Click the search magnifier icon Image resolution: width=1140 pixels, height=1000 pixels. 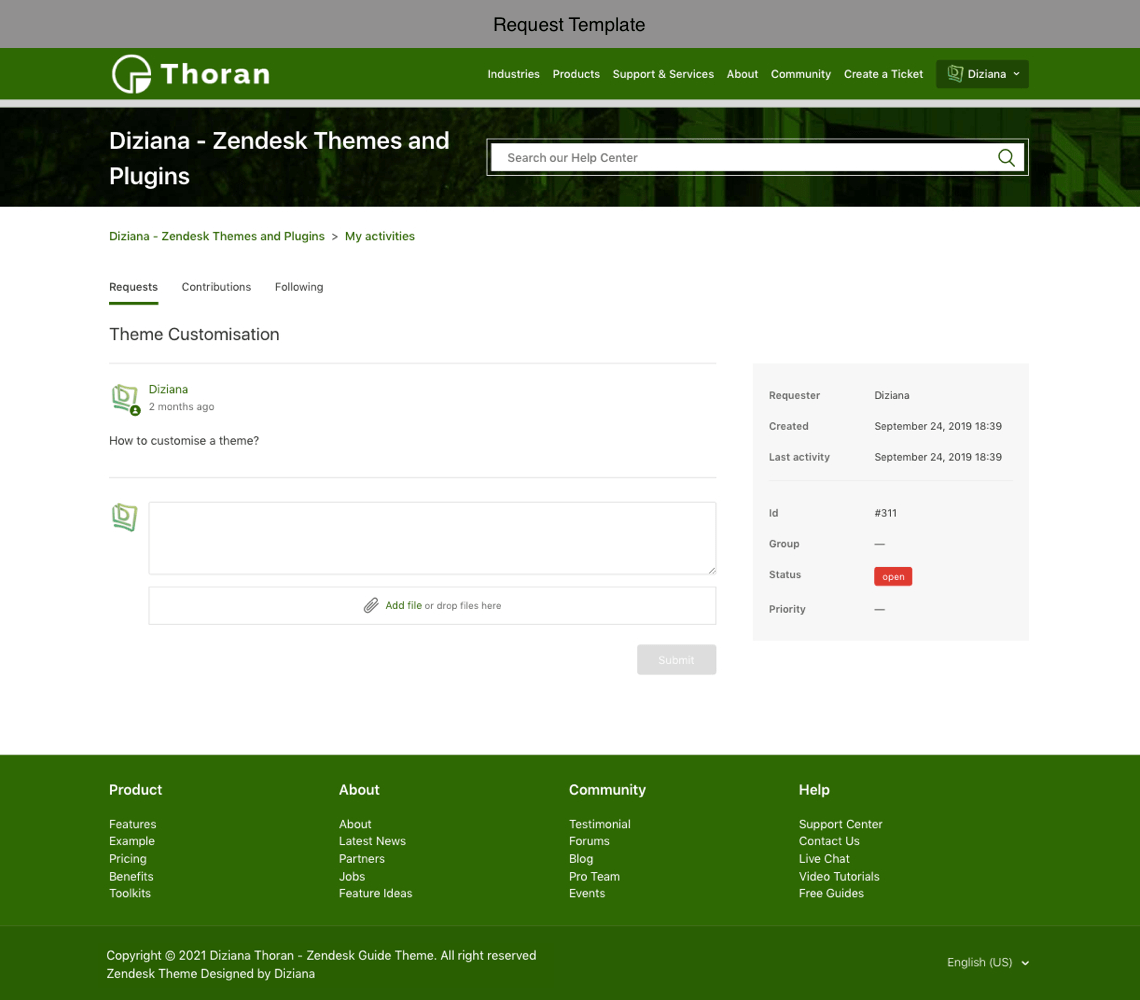[1006, 158]
